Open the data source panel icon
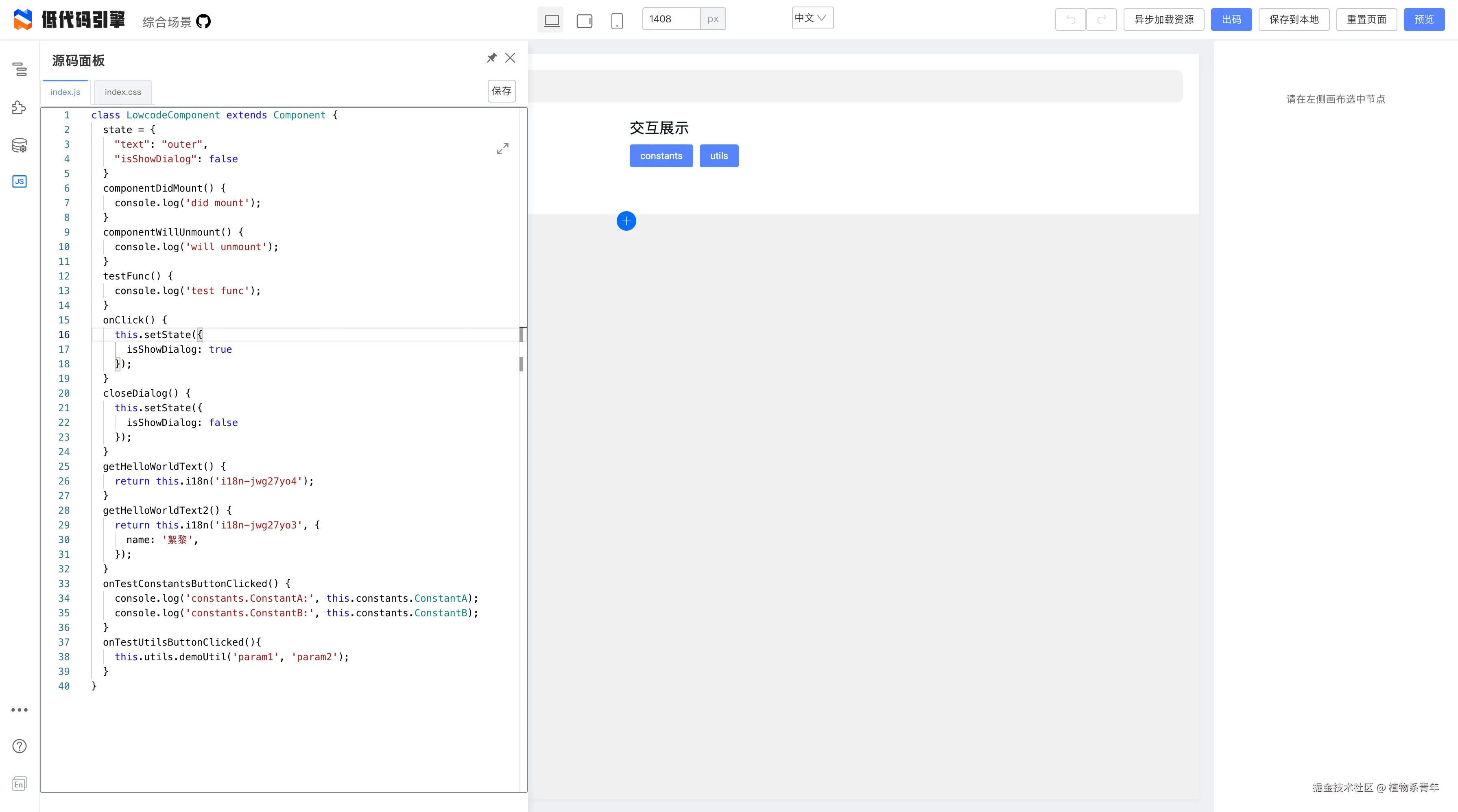This screenshot has width=1458, height=812. pyautogui.click(x=19, y=145)
